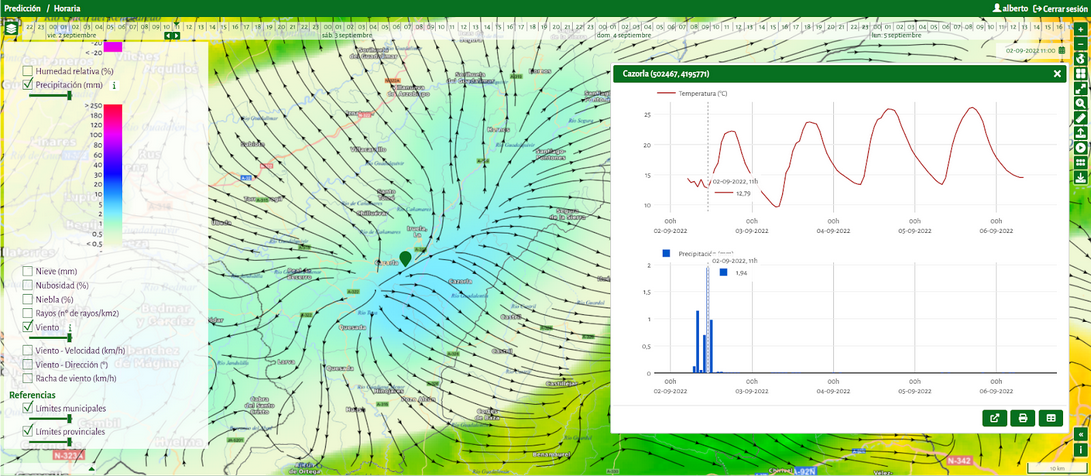This screenshot has width=1091, height=476.
Task: Open the layers panel icon
Action: [x=11, y=29]
